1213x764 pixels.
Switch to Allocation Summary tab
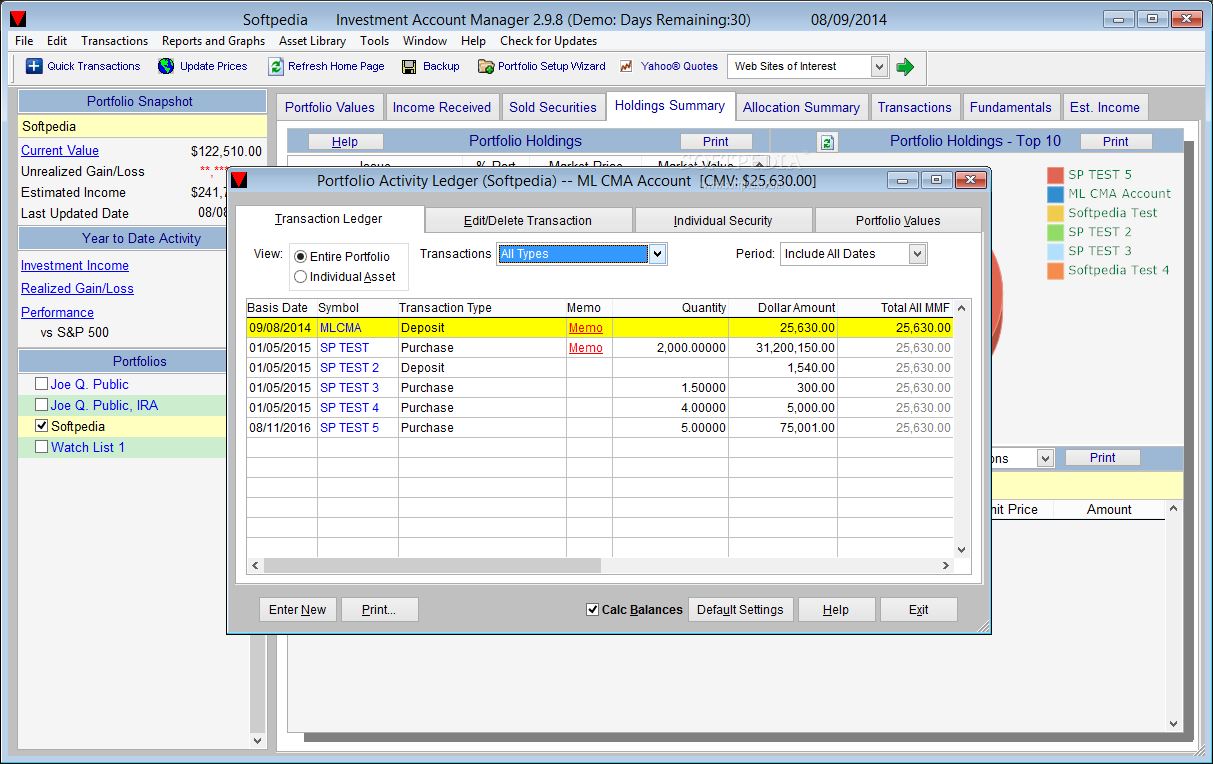point(801,107)
